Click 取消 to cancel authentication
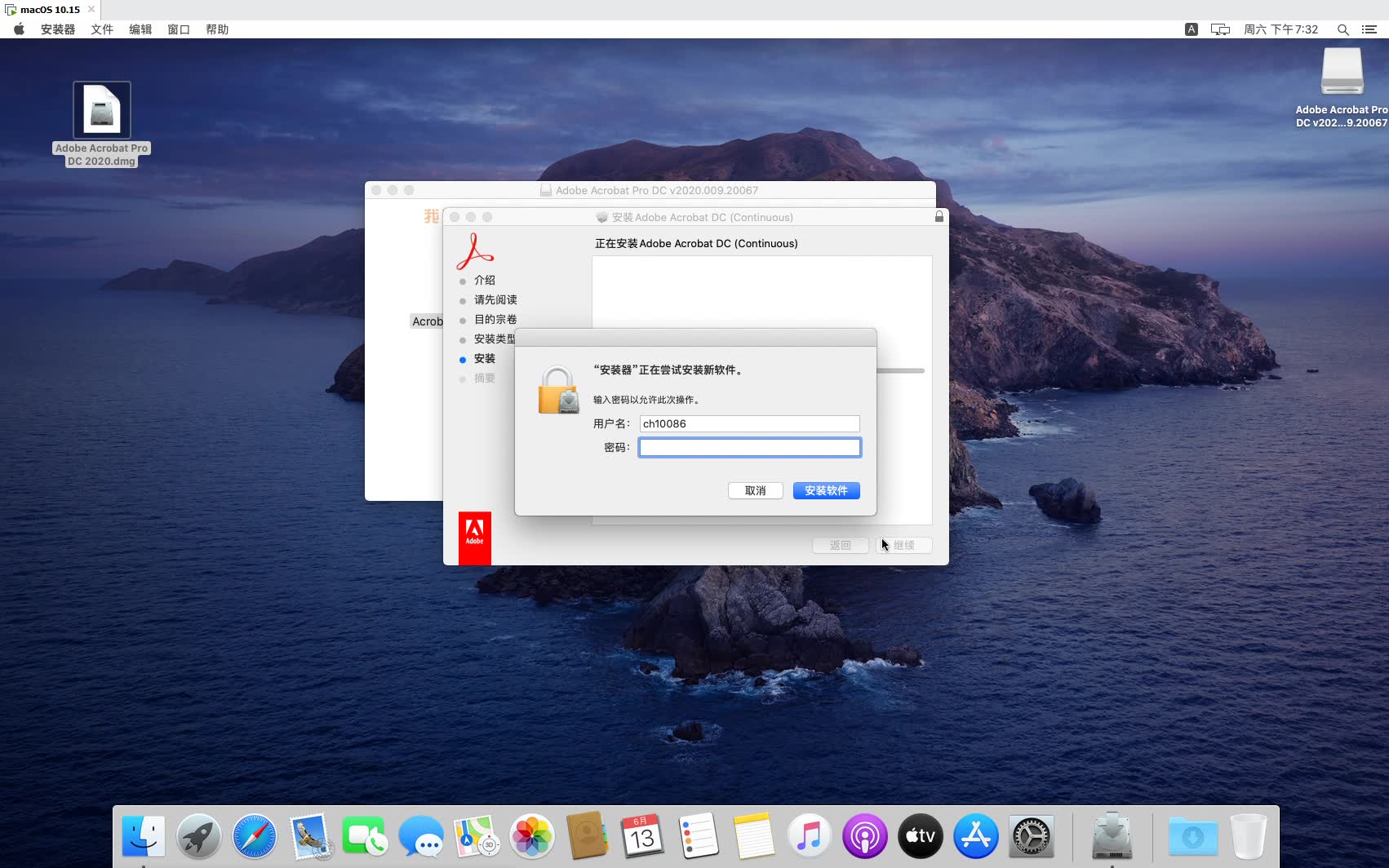This screenshot has width=1389, height=868. [756, 490]
